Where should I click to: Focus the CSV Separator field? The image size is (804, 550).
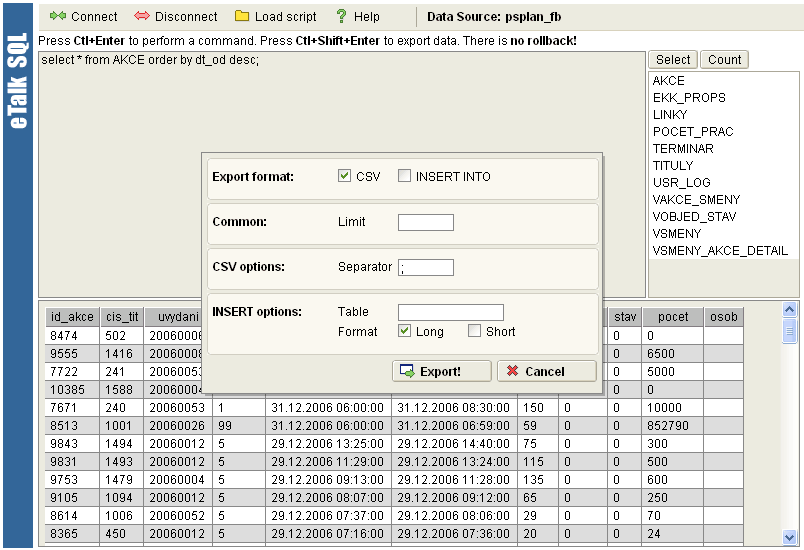click(x=425, y=267)
